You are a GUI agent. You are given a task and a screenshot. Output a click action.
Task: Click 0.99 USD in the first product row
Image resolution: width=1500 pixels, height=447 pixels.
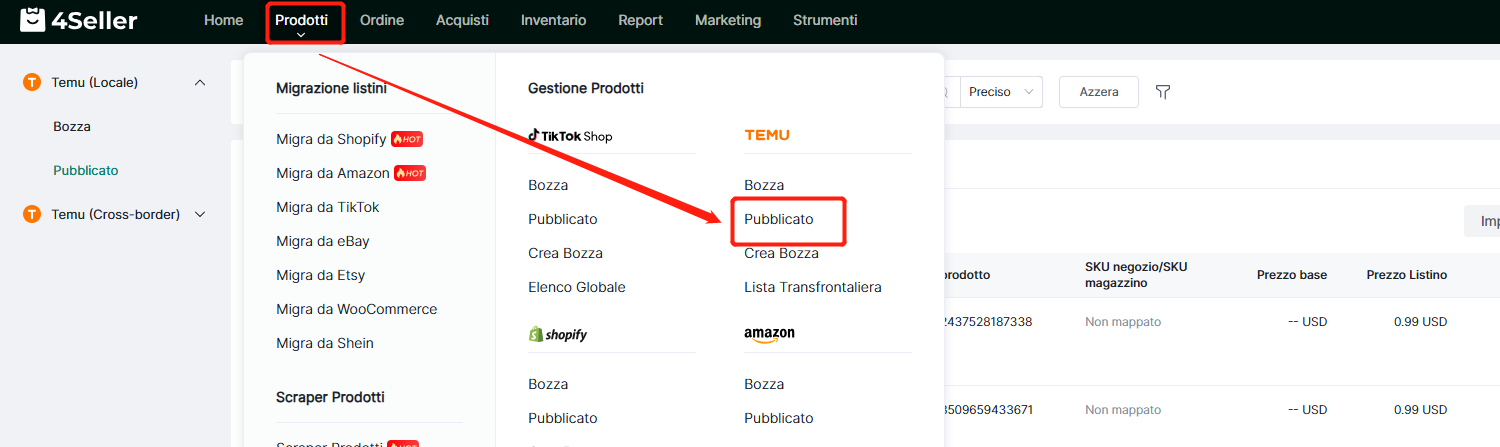(1420, 322)
